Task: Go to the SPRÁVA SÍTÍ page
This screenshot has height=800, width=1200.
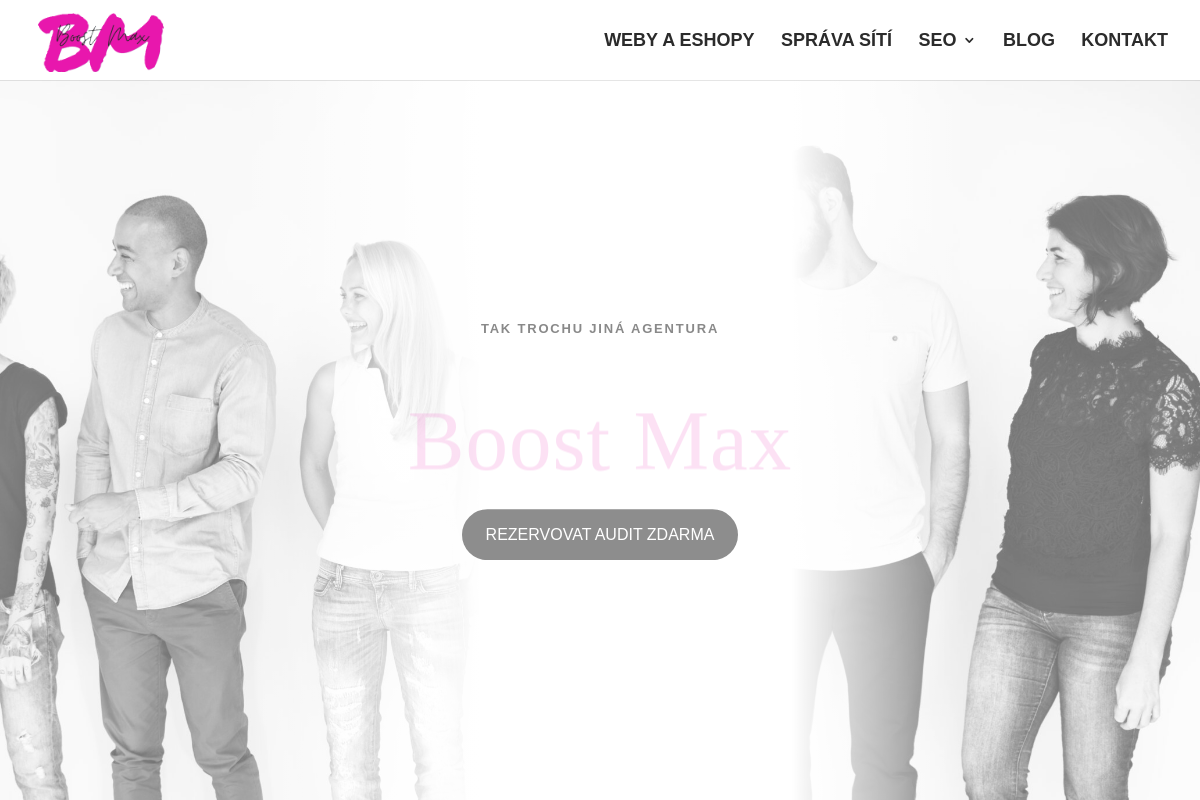Action: [x=836, y=40]
